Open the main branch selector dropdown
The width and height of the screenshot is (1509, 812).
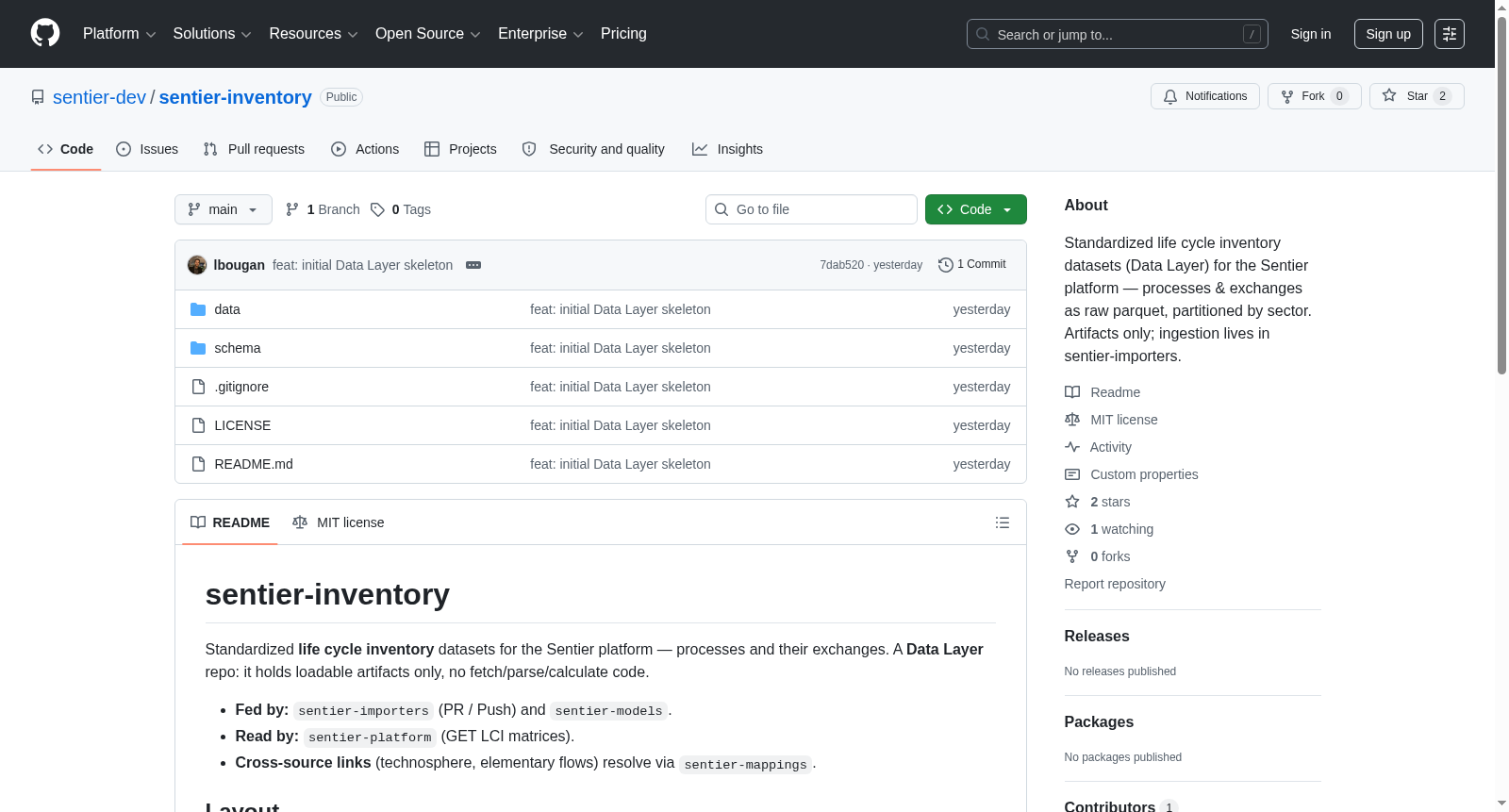pos(224,209)
